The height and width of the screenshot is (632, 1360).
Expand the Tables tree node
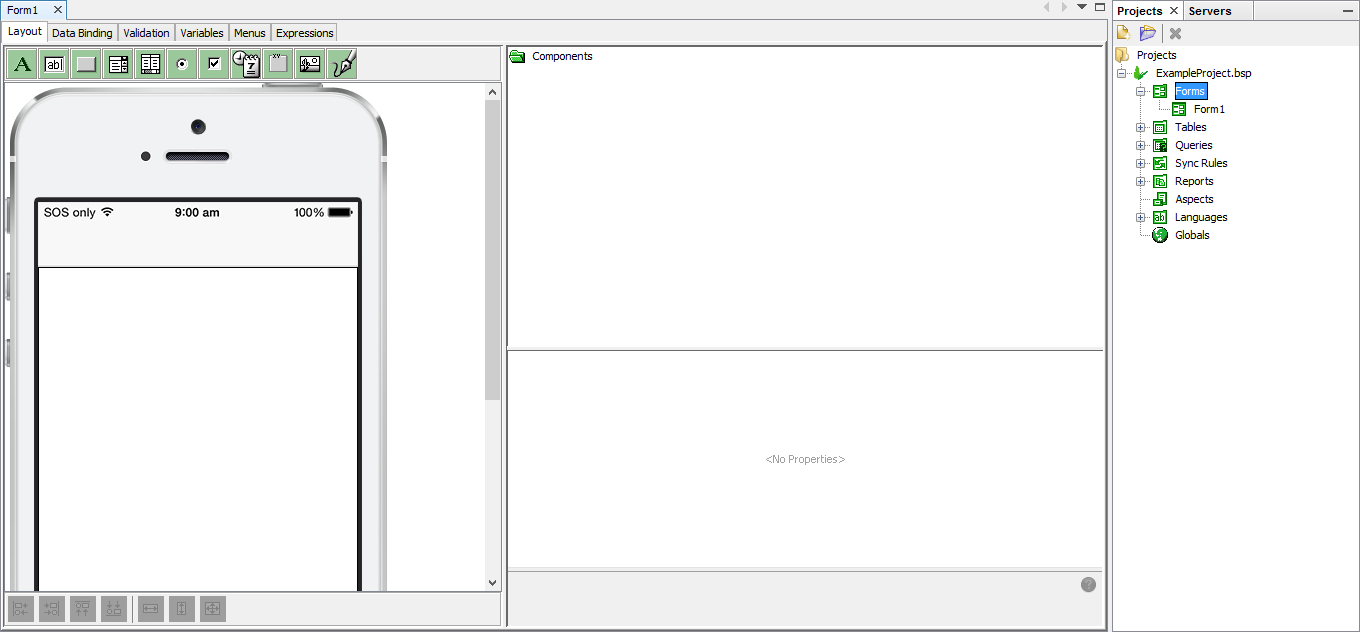pyautogui.click(x=1140, y=127)
